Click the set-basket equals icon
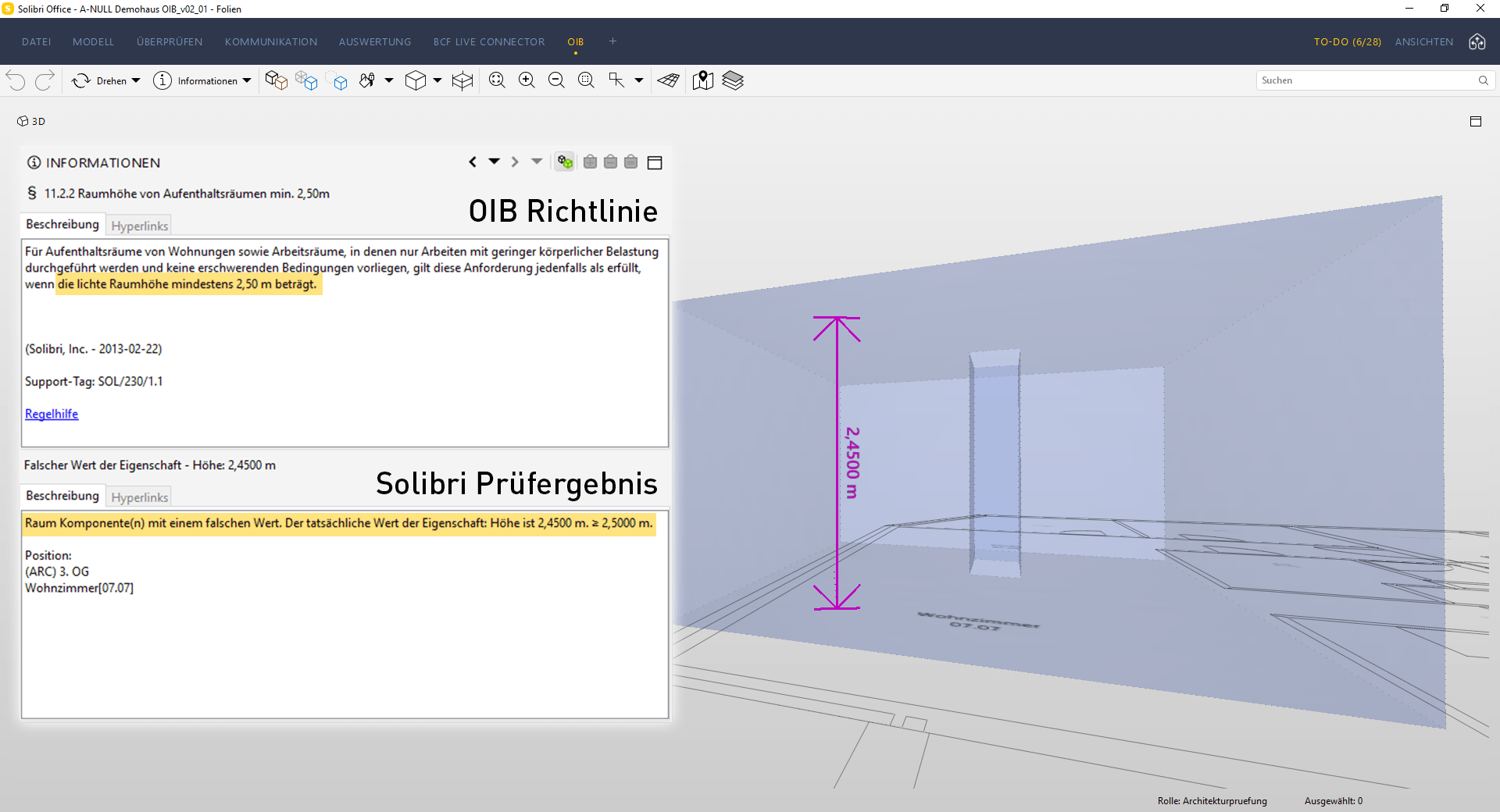Viewport: 1500px width, 812px height. (631, 162)
